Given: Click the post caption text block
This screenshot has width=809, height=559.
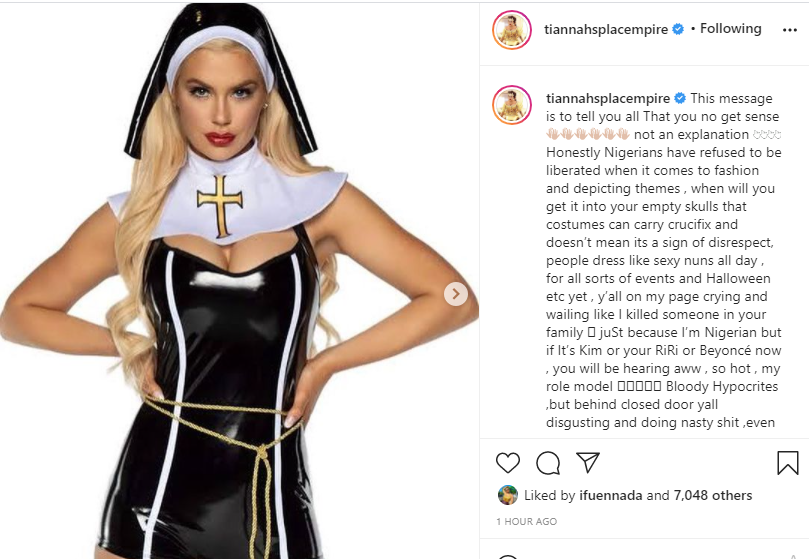Looking at the screenshot, I should [x=664, y=260].
